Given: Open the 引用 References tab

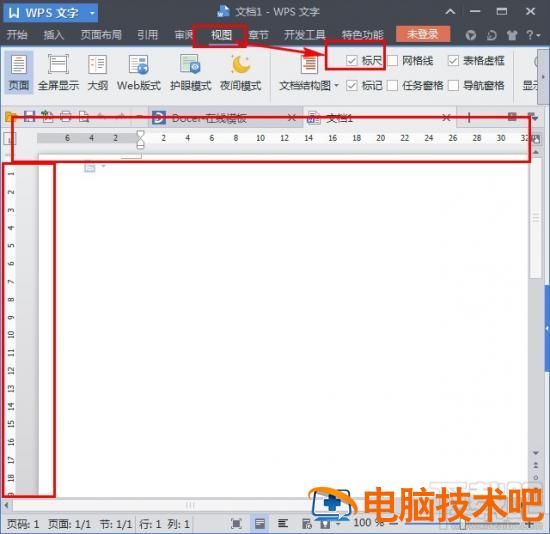Looking at the screenshot, I should pyautogui.click(x=147, y=35).
